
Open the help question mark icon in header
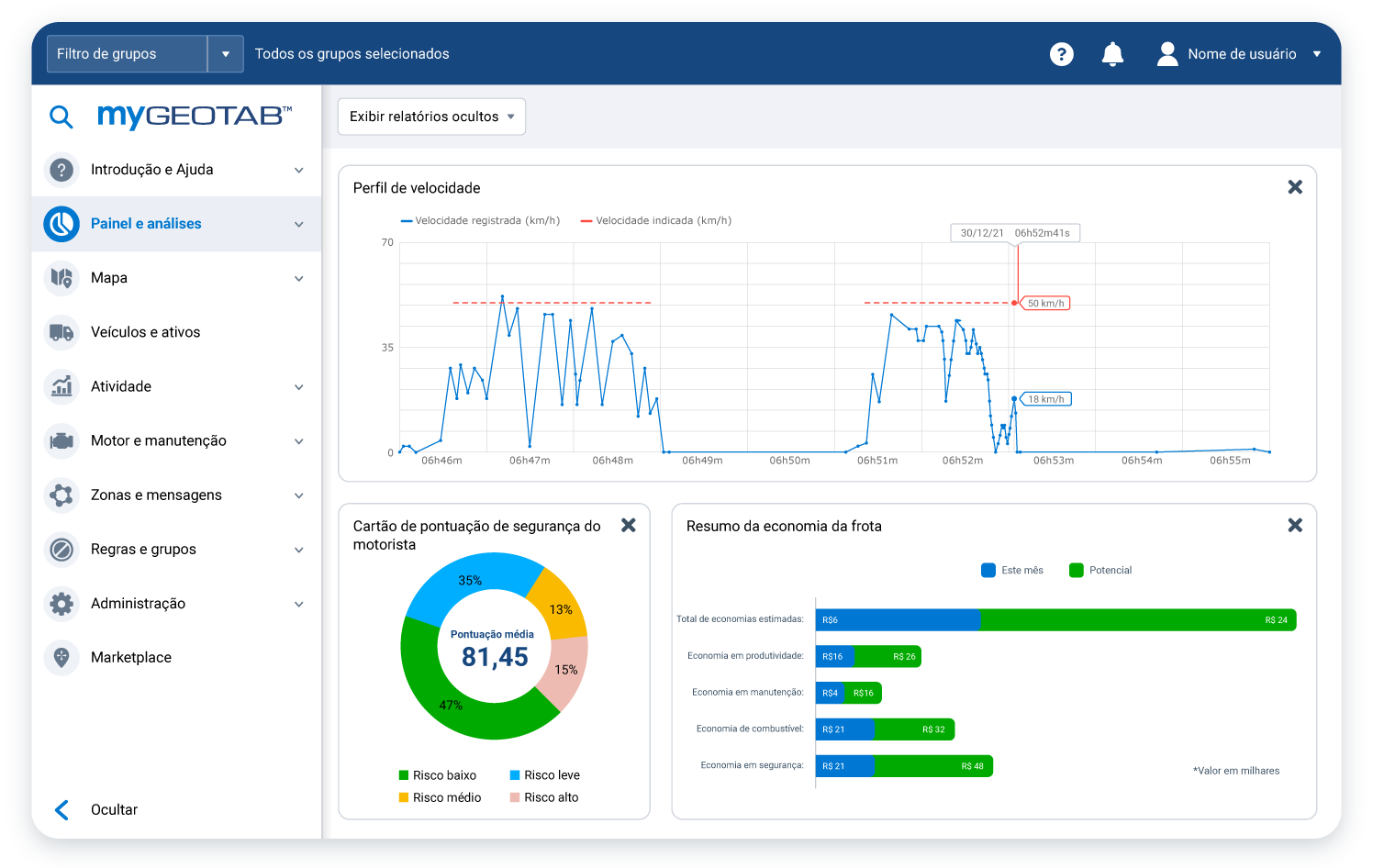click(x=1062, y=54)
